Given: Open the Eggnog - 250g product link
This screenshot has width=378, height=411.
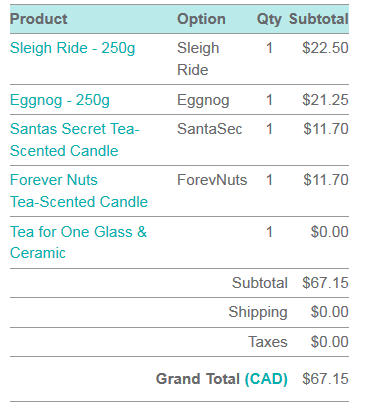Looking at the screenshot, I should 60,100.
